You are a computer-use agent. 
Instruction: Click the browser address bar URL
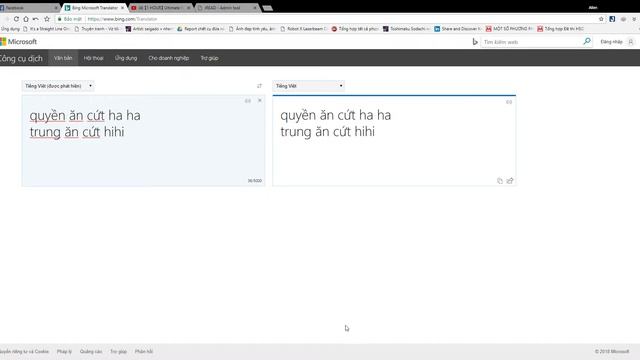(122, 19)
